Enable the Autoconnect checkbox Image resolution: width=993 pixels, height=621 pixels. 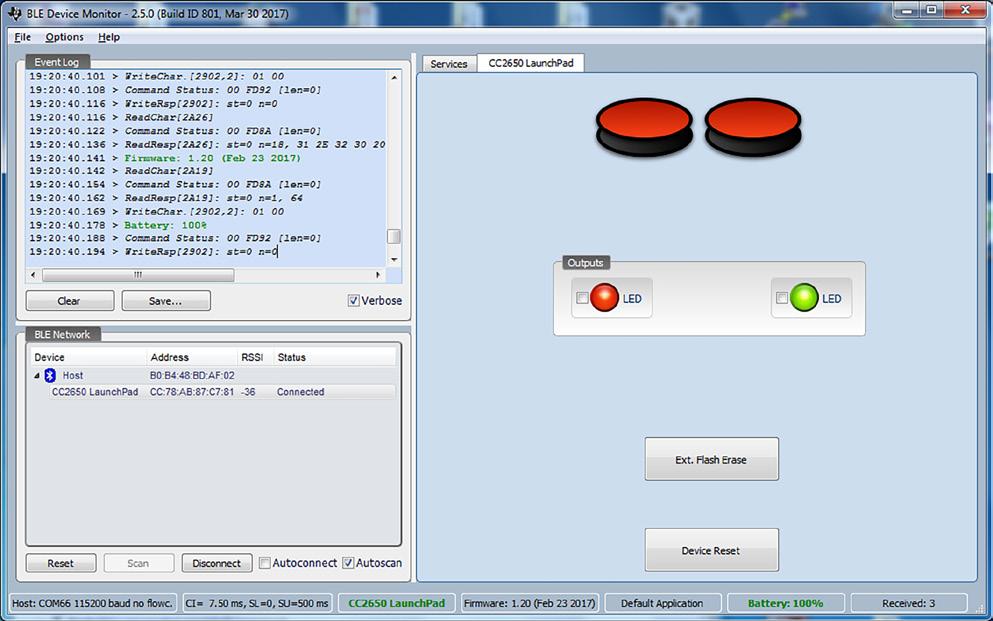pyautogui.click(x=265, y=563)
